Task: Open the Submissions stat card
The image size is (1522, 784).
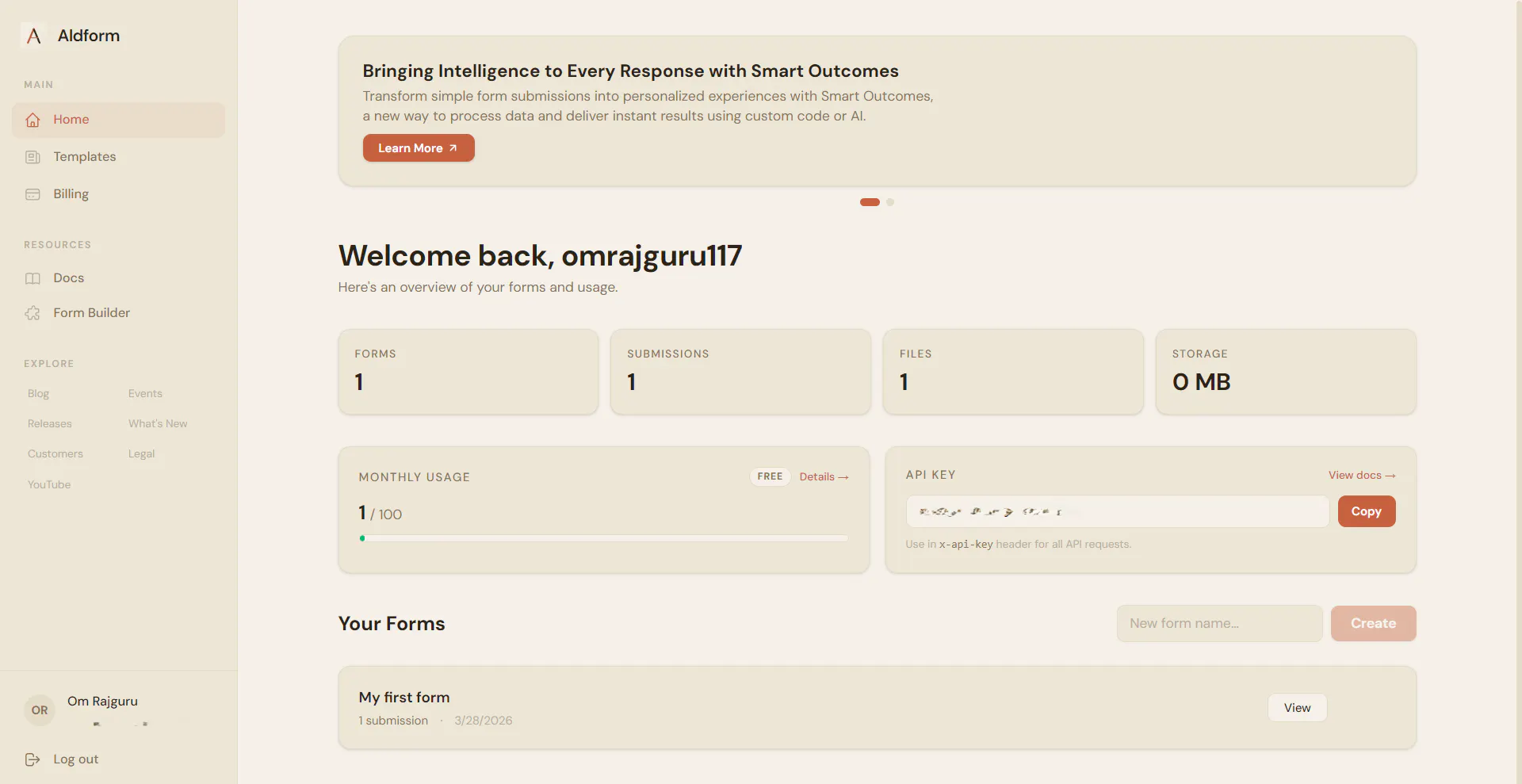Action: [x=740, y=372]
